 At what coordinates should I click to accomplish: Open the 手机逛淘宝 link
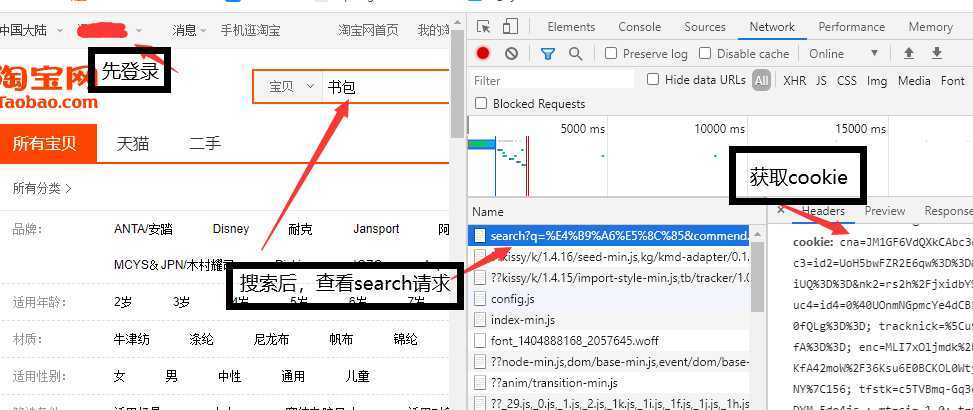pyautogui.click(x=250, y=30)
